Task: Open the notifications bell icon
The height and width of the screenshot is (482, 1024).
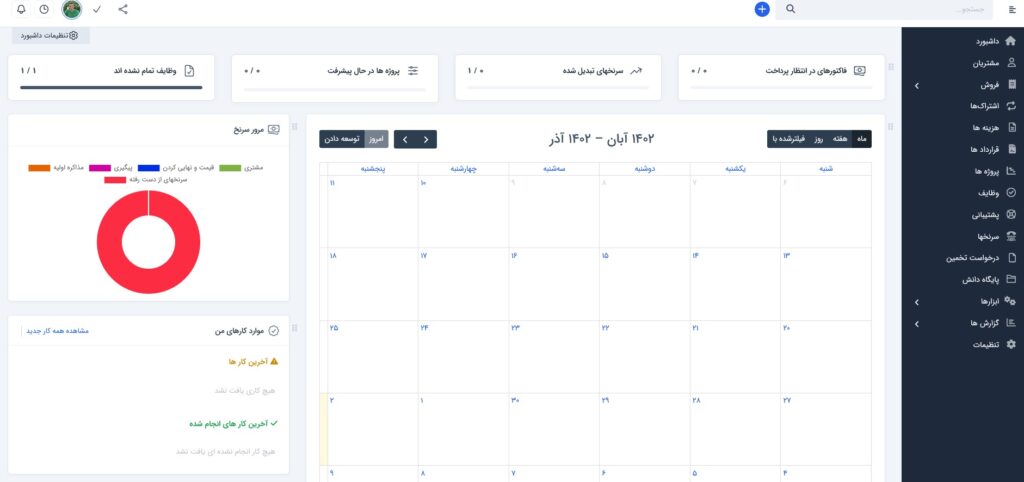Action: (21, 9)
